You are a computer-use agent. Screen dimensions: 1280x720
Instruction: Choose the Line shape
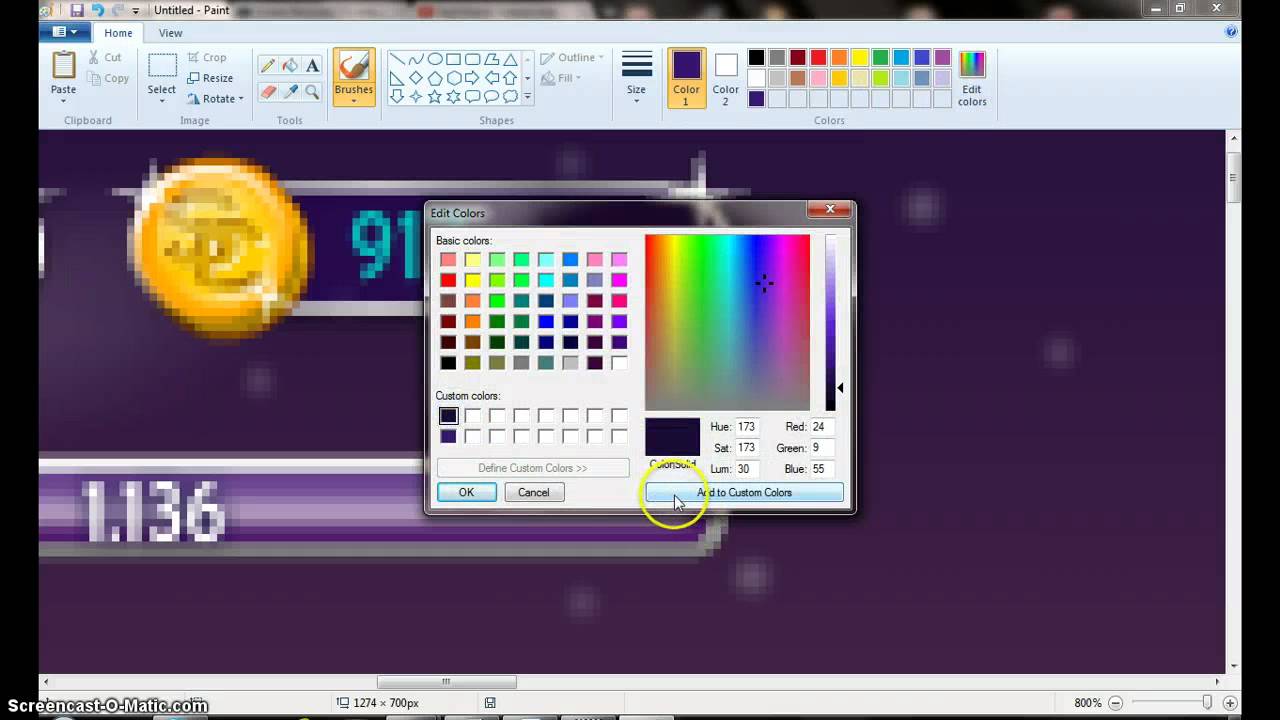tap(397, 59)
